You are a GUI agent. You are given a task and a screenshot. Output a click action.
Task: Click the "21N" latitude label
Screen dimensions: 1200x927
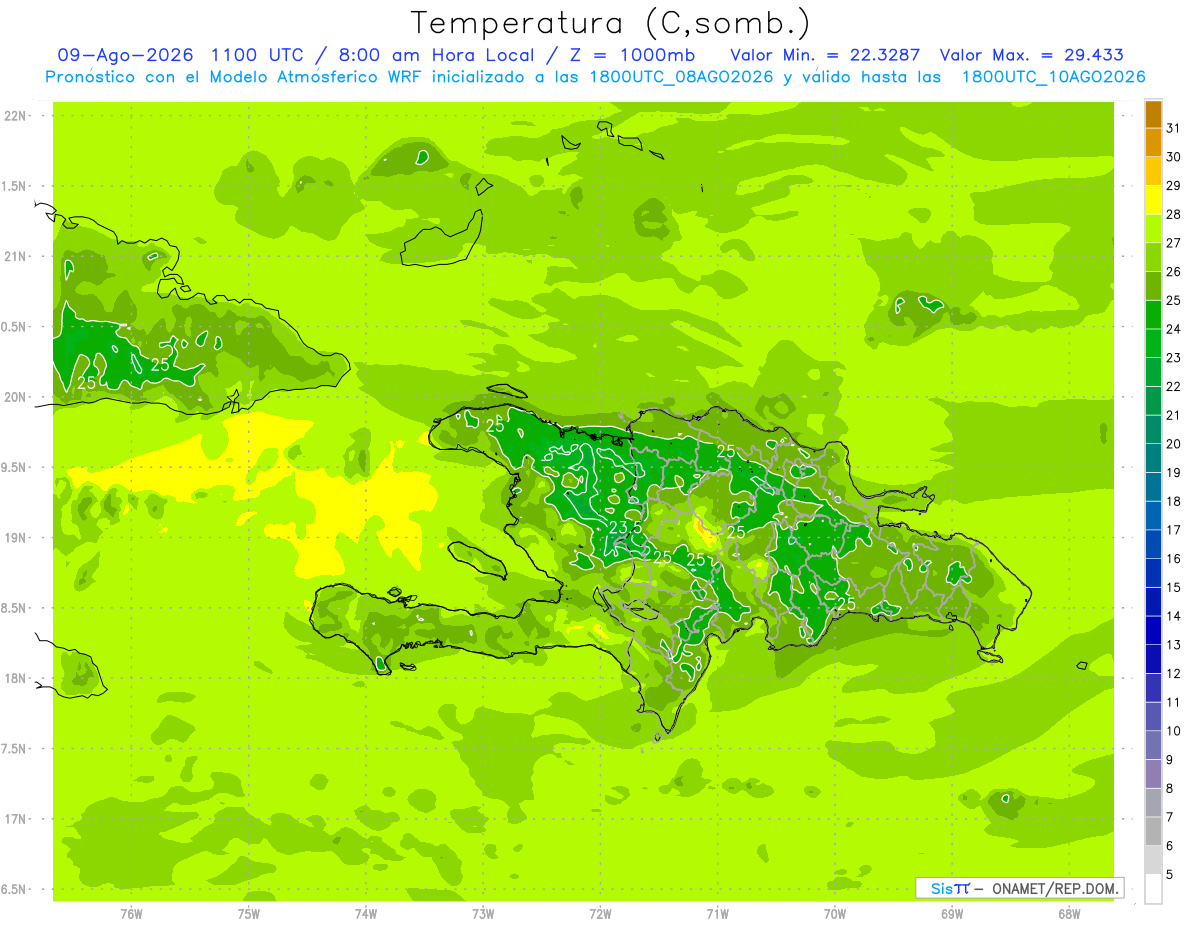pos(15,256)
